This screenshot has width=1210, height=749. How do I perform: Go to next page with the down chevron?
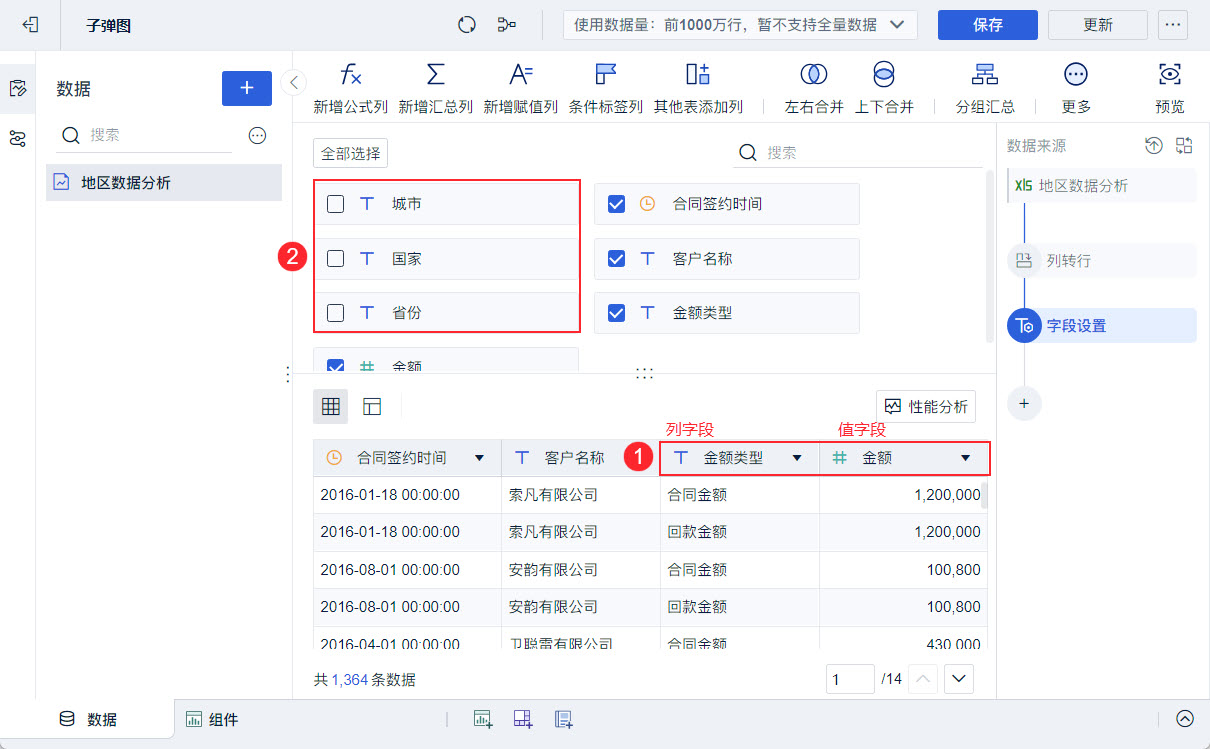pos(959,679)
